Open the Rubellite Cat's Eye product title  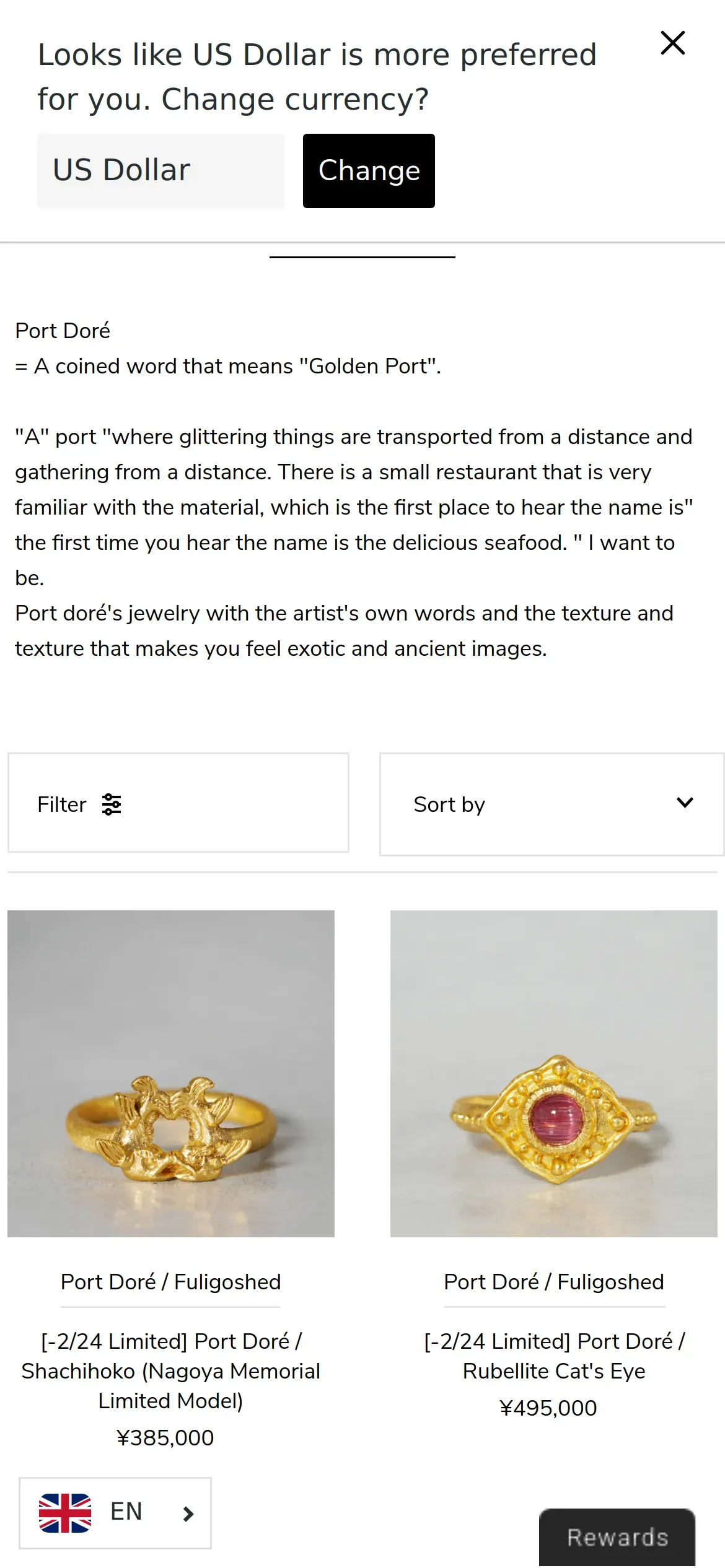click(x=553, y=1356)
